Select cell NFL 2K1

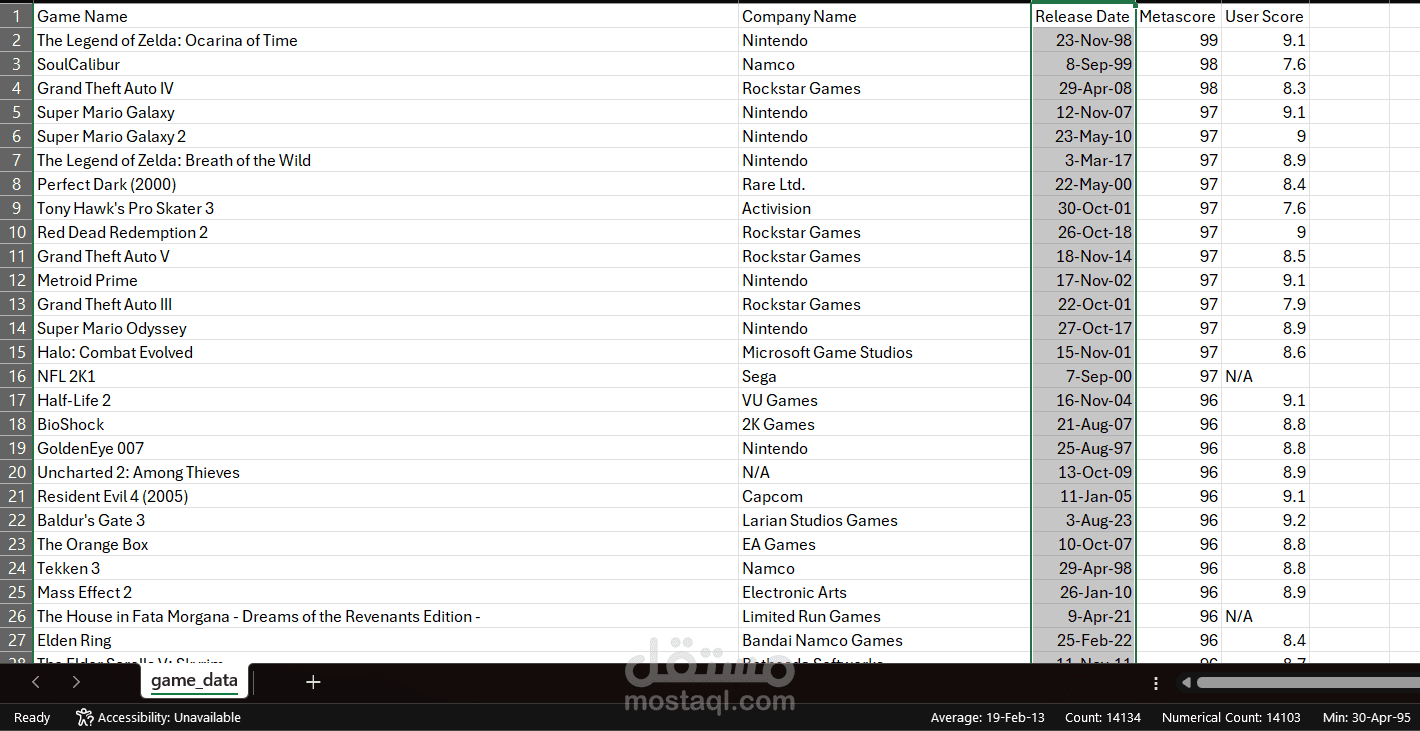click(386, 376)
